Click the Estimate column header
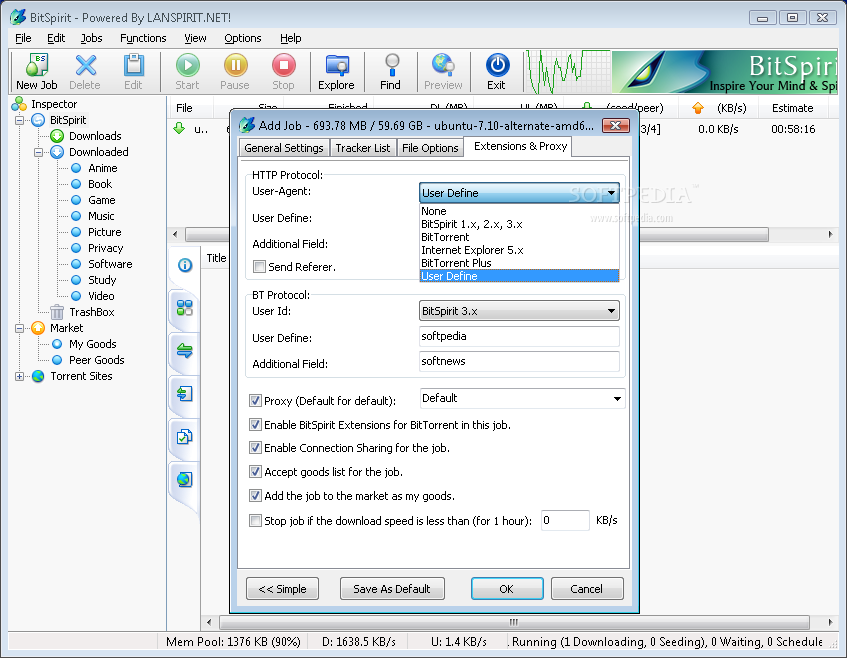 click(x=792, y=108)
